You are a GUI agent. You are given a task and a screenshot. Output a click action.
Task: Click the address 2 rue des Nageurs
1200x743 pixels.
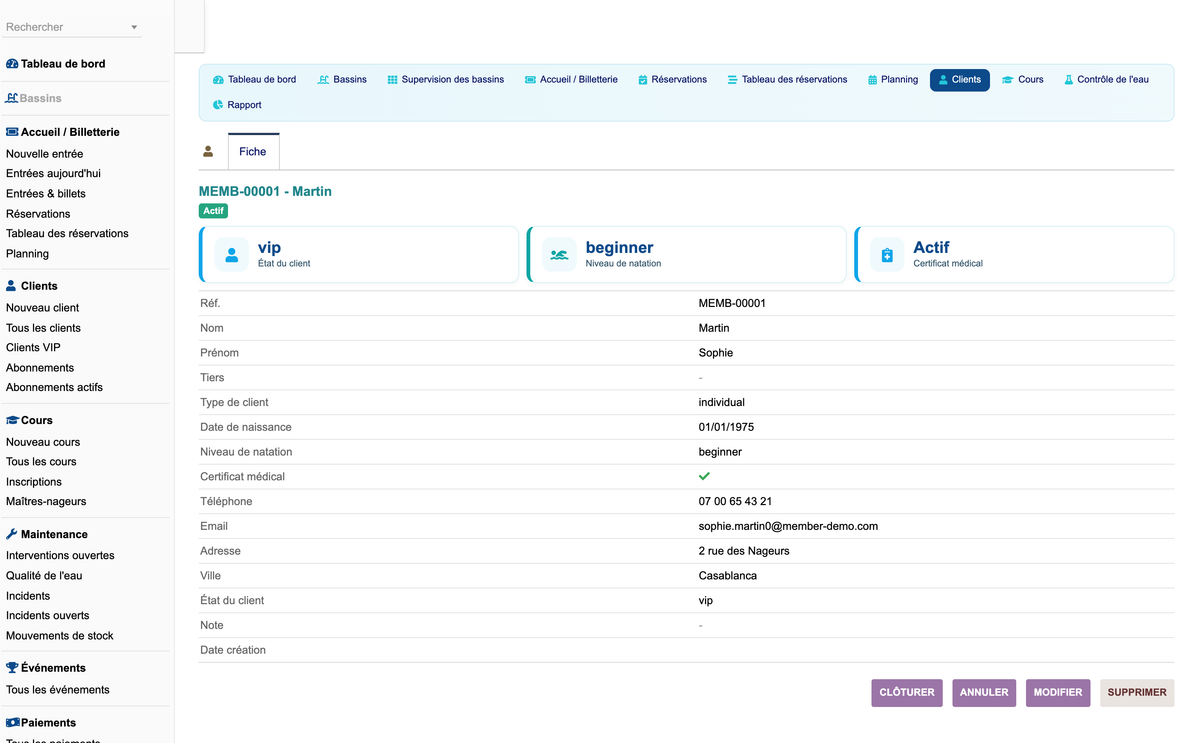(x=744, y=551)
